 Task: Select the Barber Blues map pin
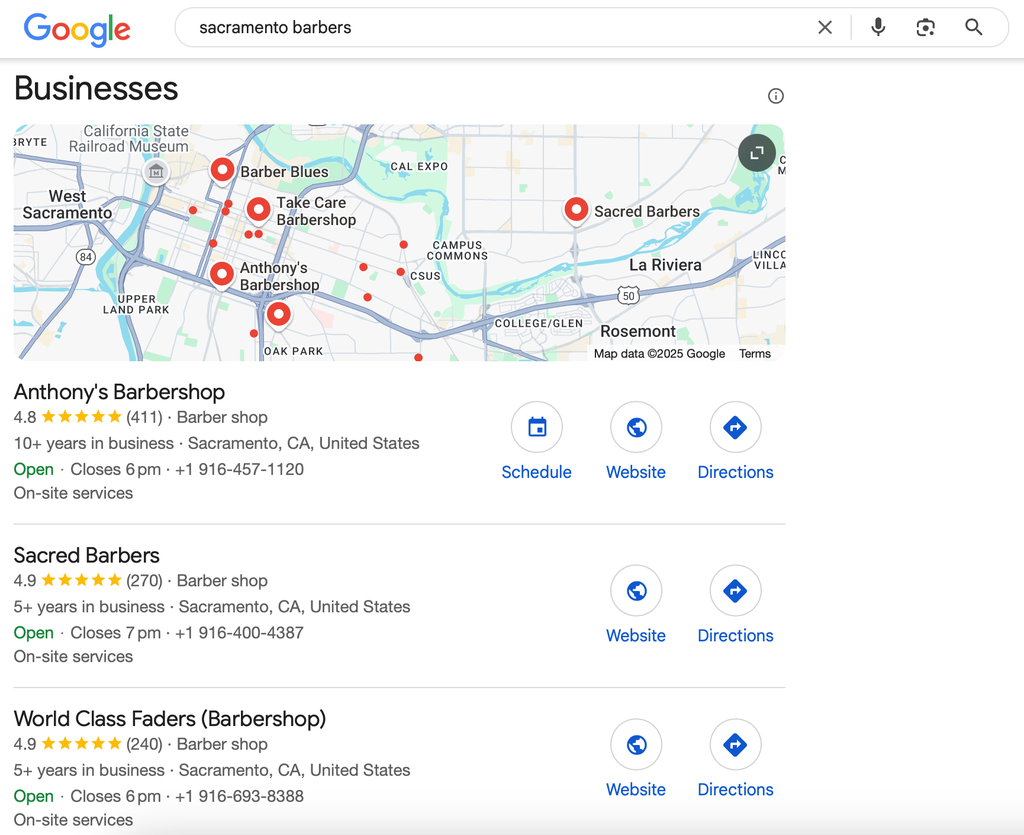click(221, 170)
